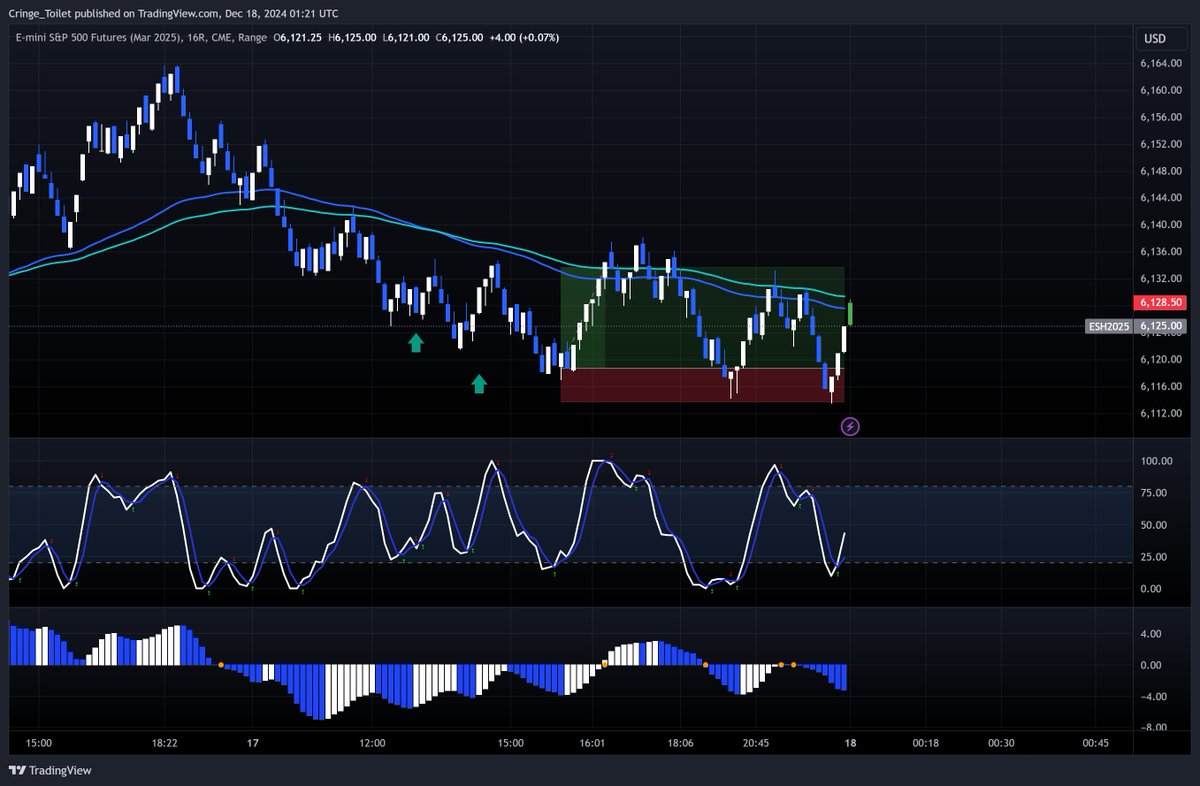1200x786 pixels.
Task: Click the 20:45 time axis label
Action: 756,744
